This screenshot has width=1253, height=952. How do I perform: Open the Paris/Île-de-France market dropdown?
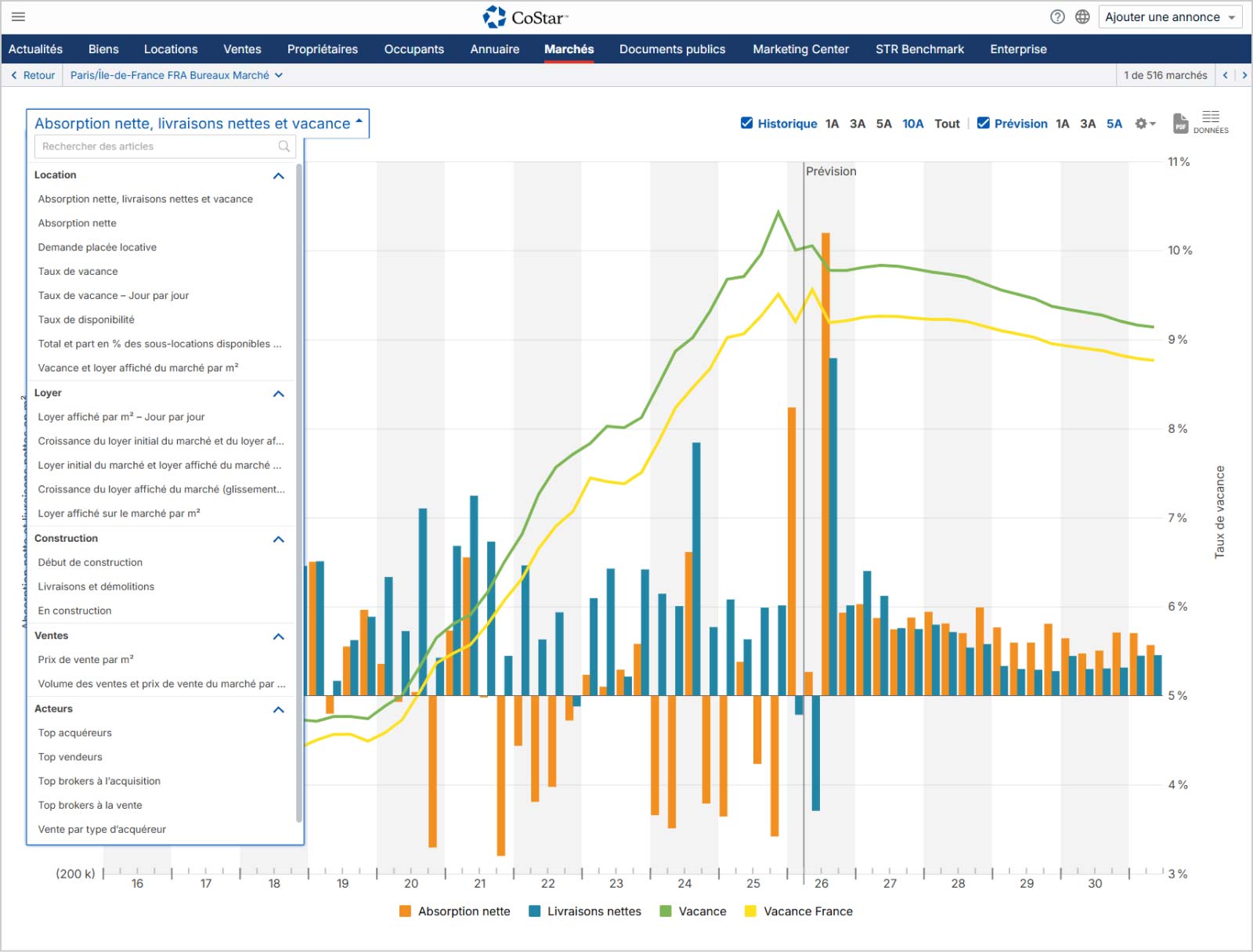click(x=176, y=75)
